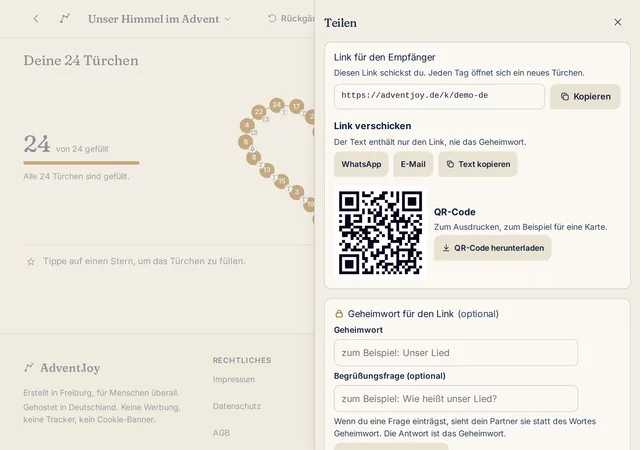
Task: Open door star number 13
Action: click(x=267, y=170)
